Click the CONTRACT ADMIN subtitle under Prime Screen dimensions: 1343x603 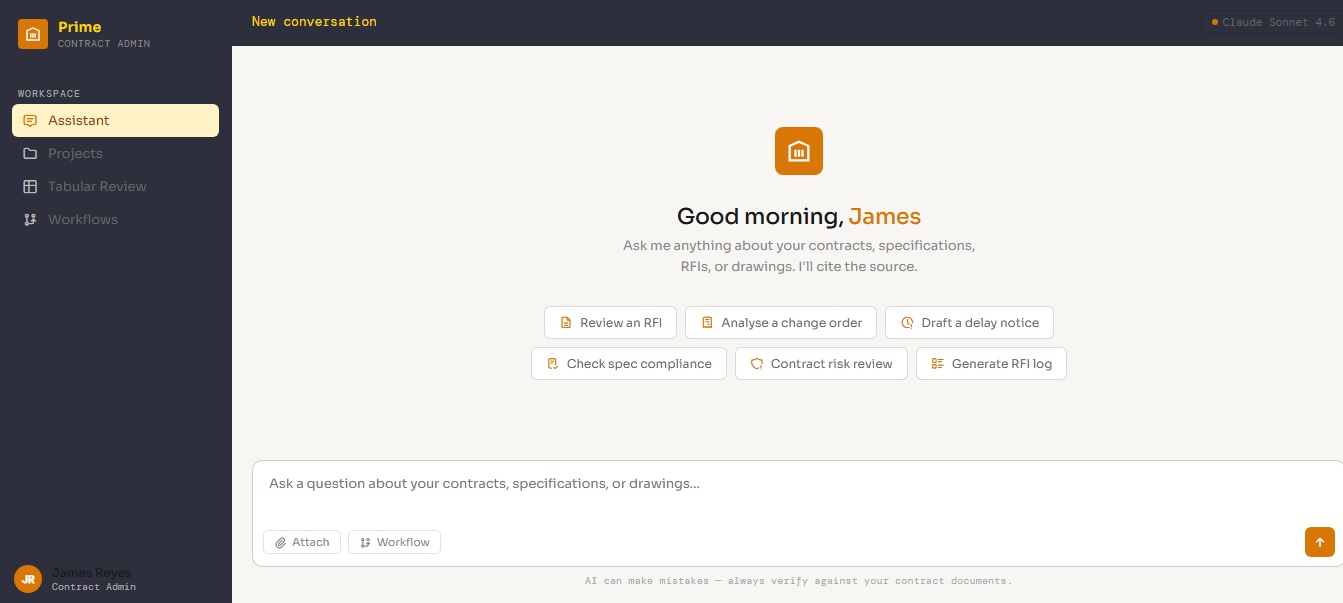point(104,44)
